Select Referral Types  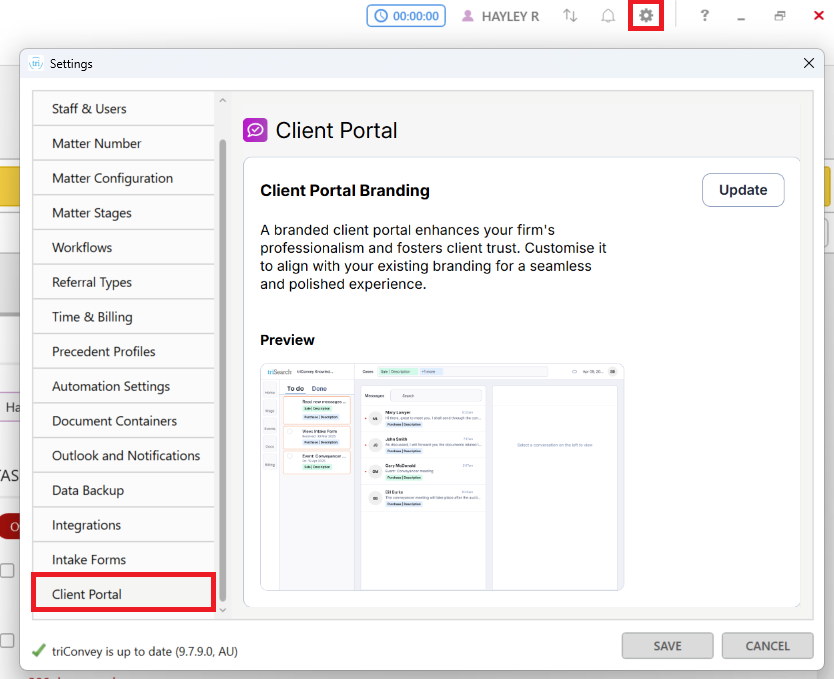click(x=123, y=282)
